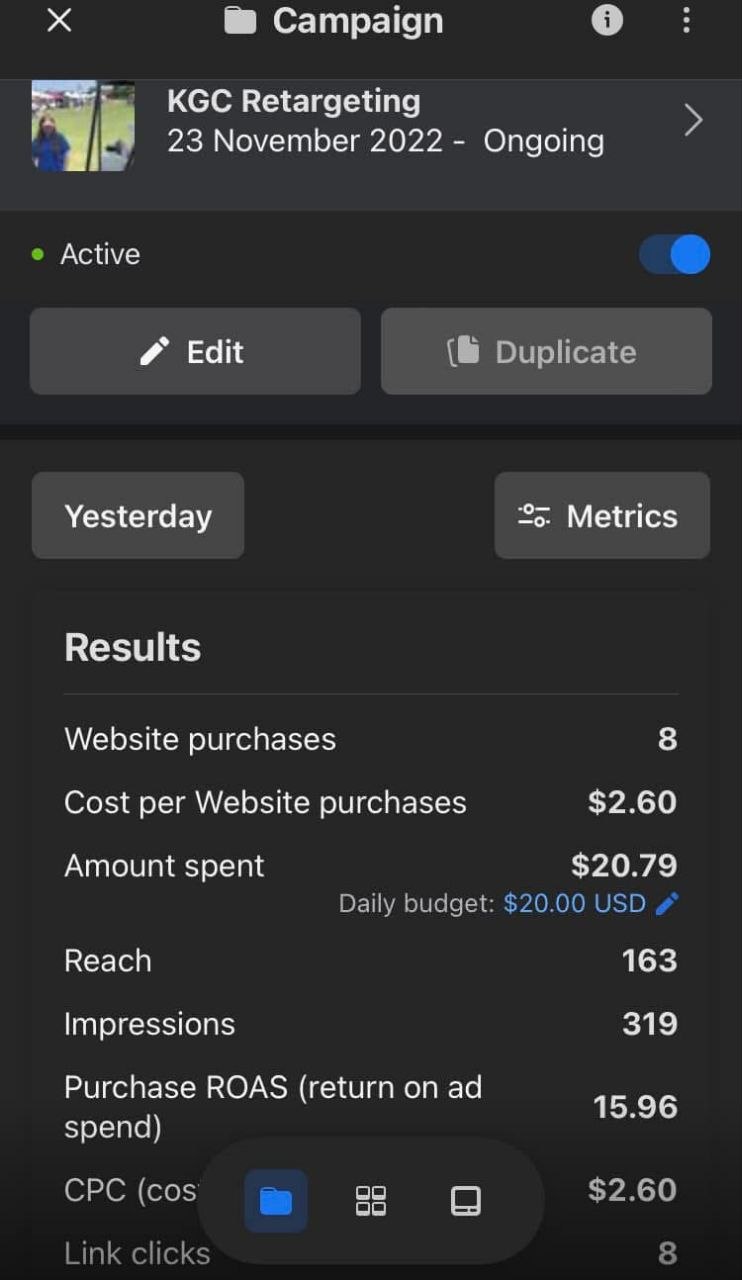This screenshot has width=742, height=1280.
Task: Switch to the Ad Sets grid tab
Action: [x=371, y=1200]
